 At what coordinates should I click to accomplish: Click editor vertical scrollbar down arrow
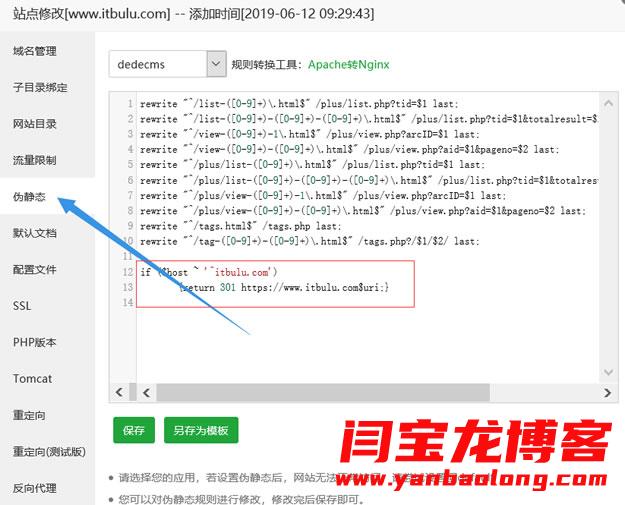(608, 372)
